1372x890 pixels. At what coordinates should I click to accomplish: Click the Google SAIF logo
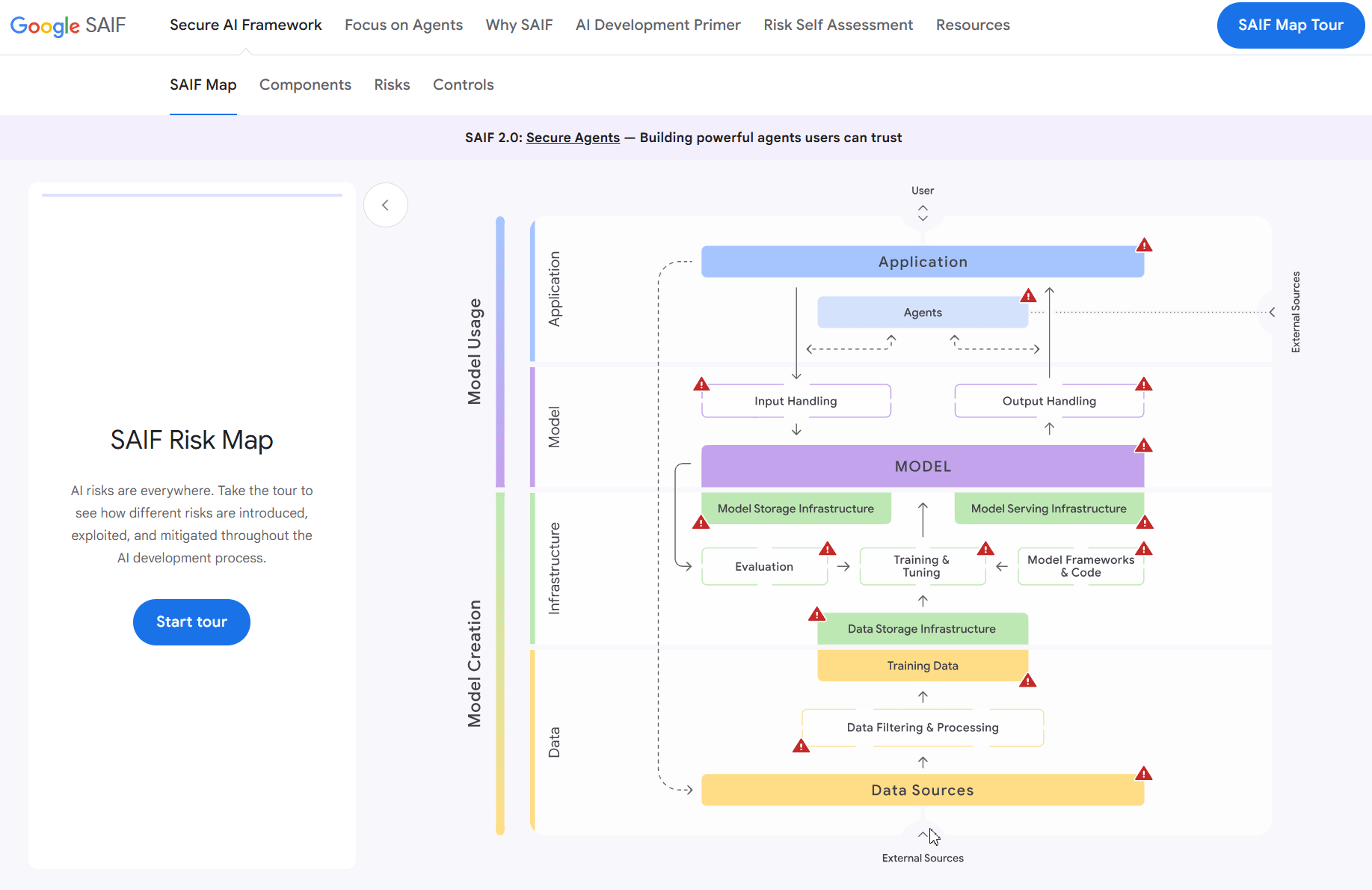pyautogui.click(x=68, y=25)
